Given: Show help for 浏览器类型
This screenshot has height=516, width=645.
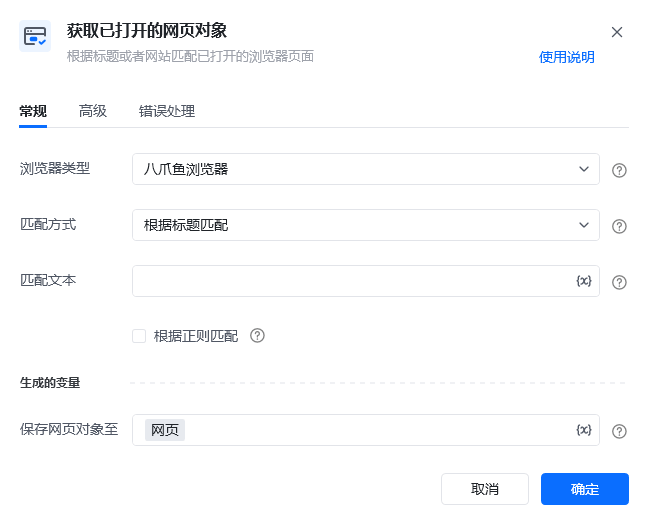Looking at the screenshot, I should [619, 170].
